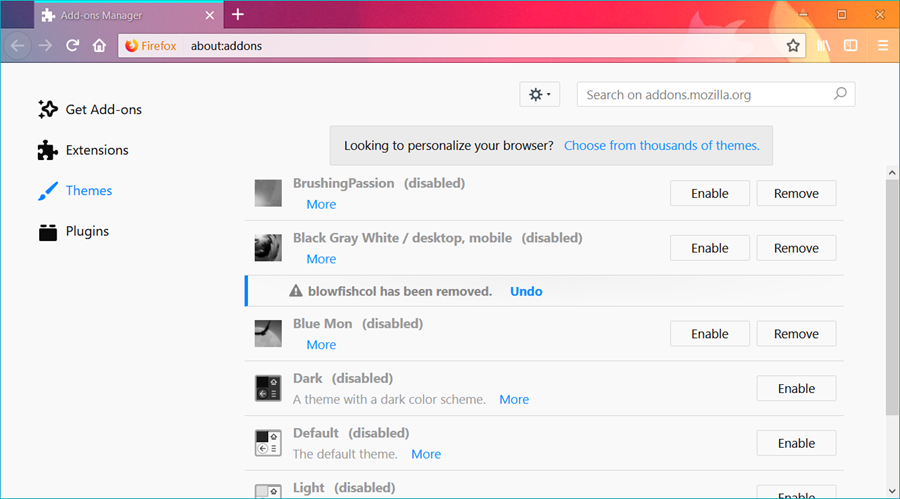Toggle the sidebar view icon
Screen dimensions: 900x499
851,45
